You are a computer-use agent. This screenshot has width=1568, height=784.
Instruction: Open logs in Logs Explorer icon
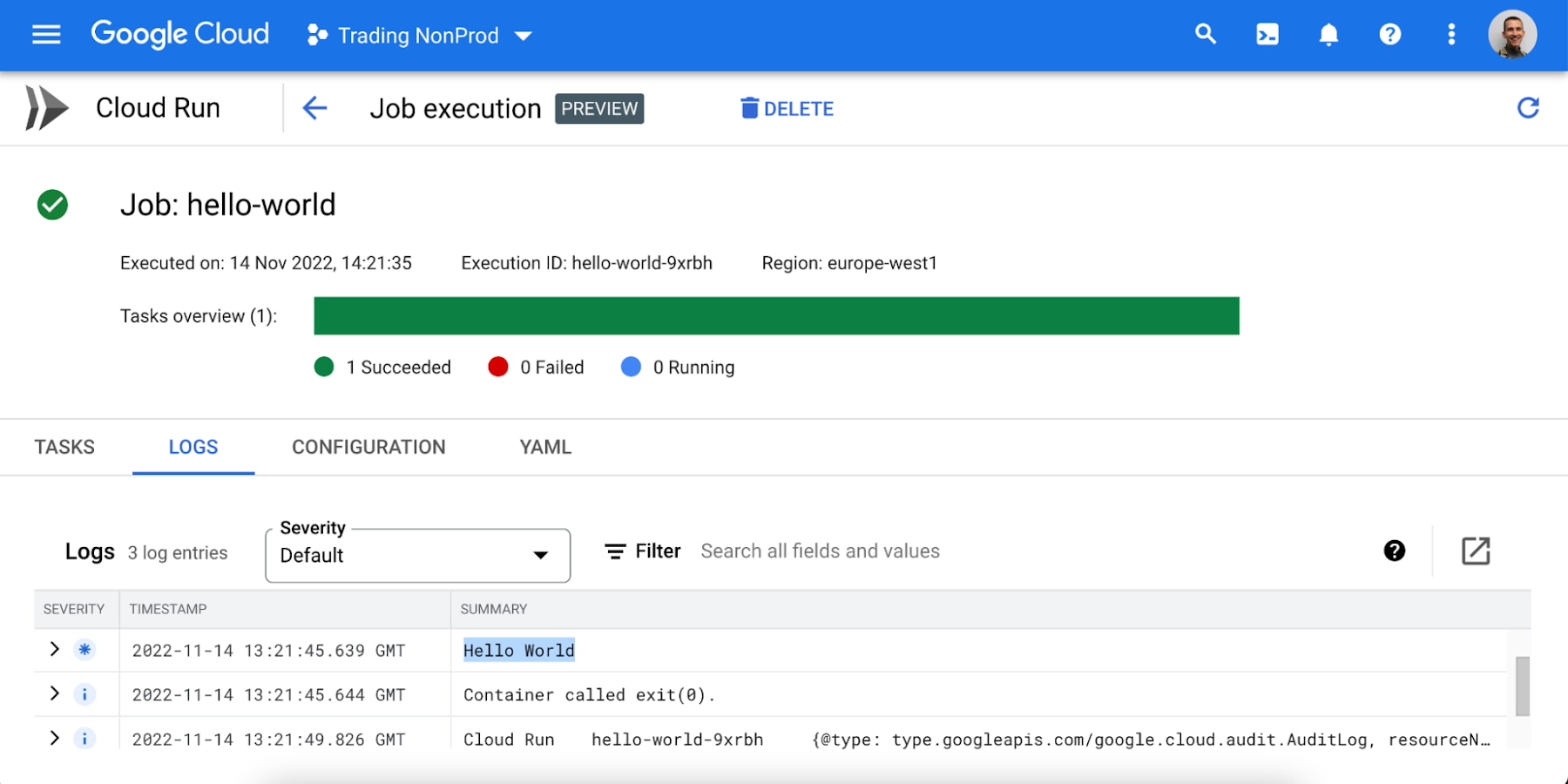click(x=1476, y=551)
